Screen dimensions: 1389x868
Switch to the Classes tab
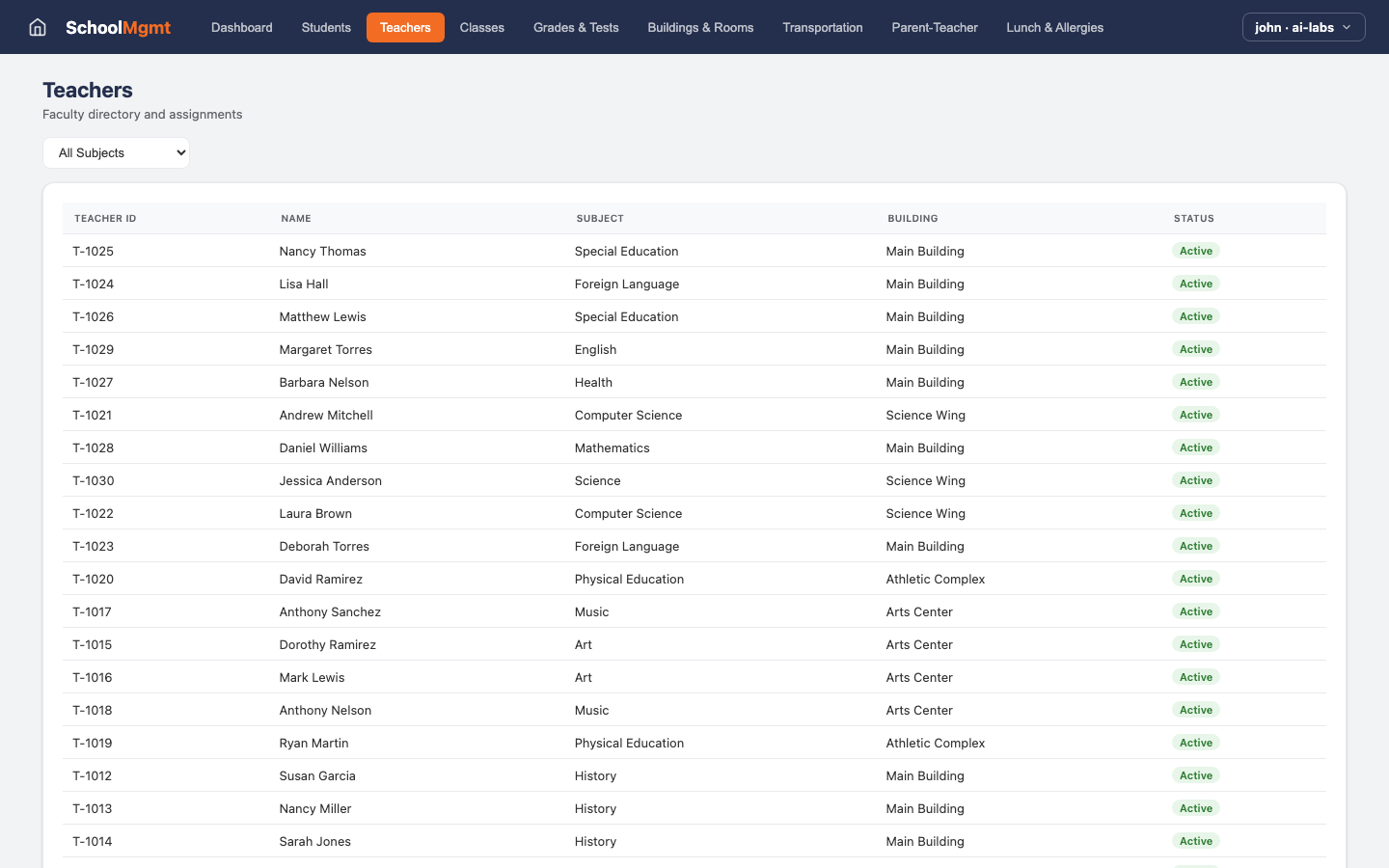coord(481,27)
